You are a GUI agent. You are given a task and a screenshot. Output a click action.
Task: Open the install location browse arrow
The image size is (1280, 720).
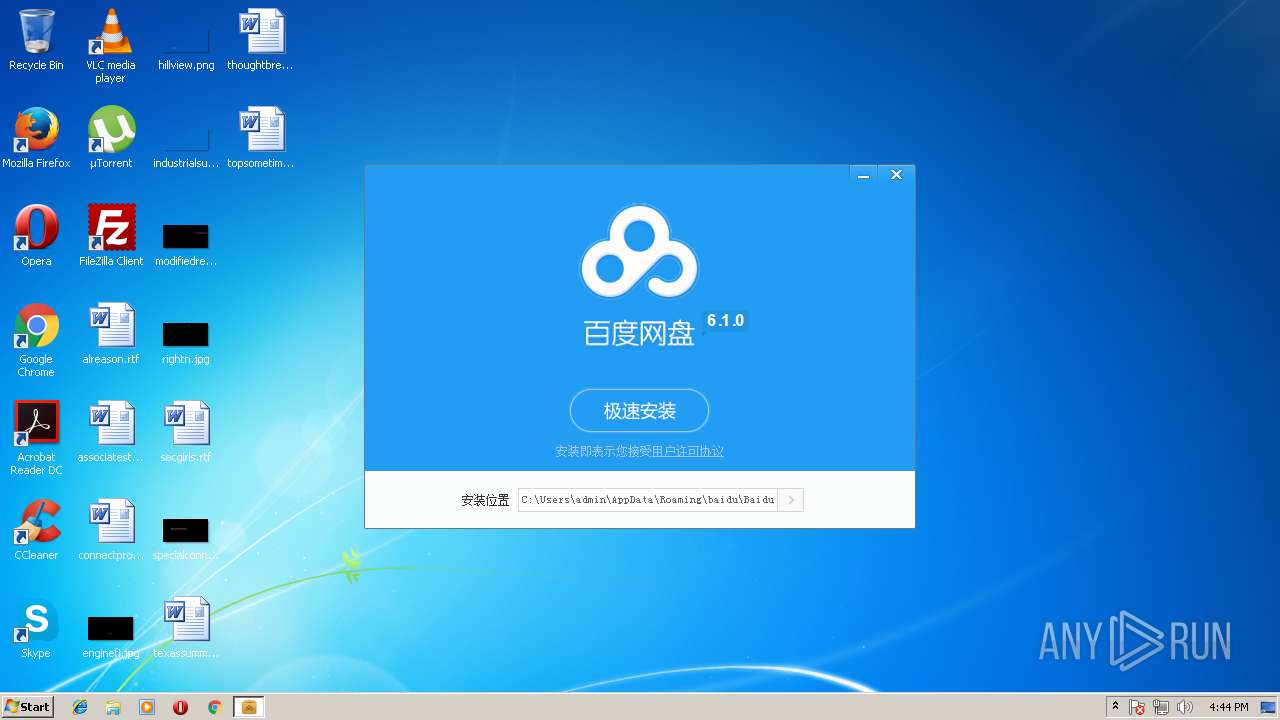point(790,500)
